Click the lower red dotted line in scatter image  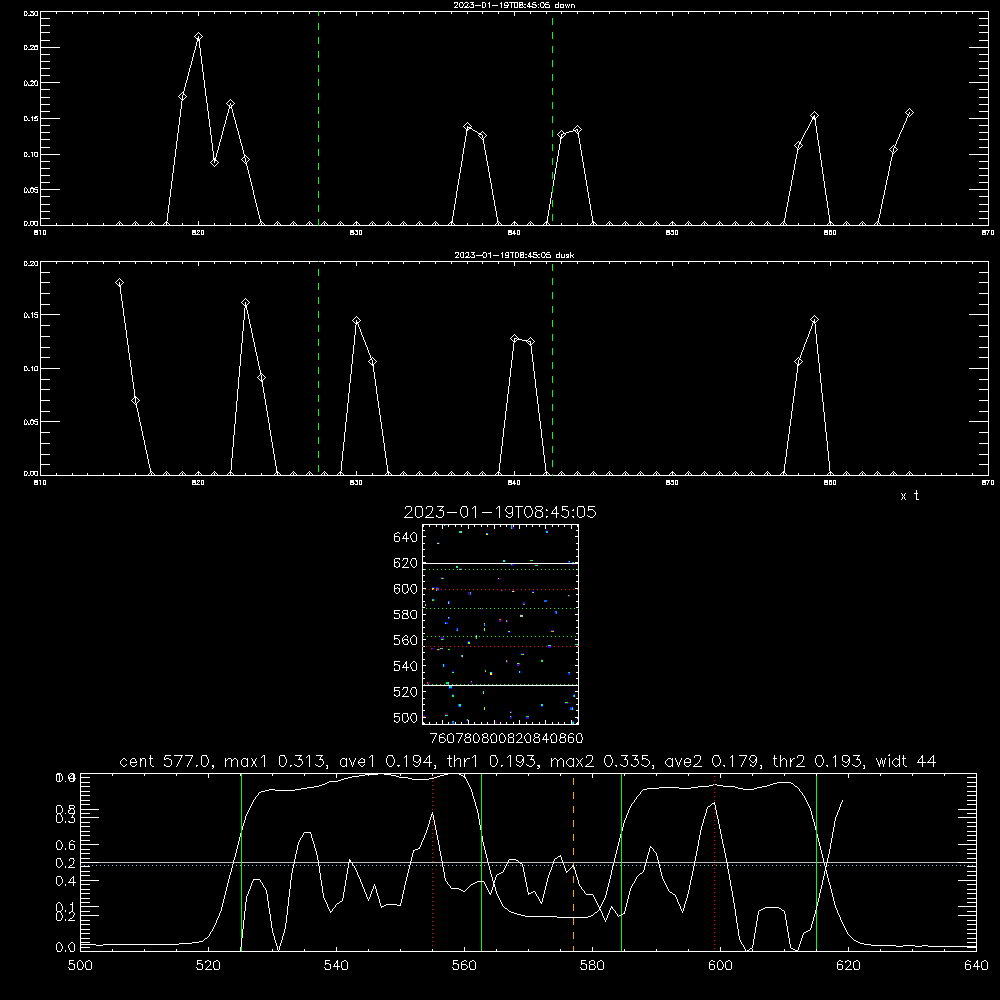(x=500, y=647)
